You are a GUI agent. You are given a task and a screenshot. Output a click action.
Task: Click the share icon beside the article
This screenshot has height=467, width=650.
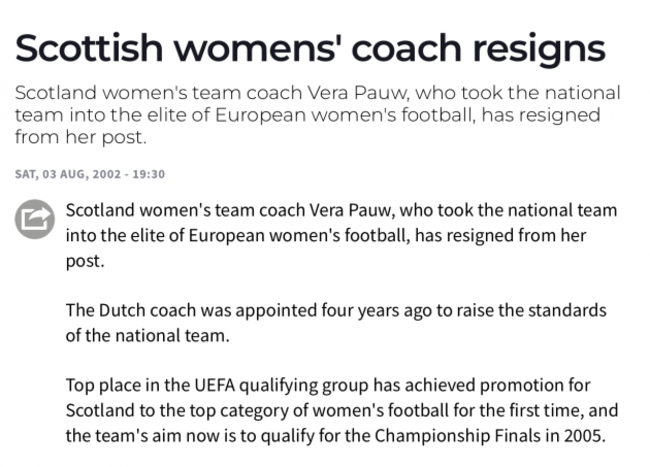pos(34,219)
